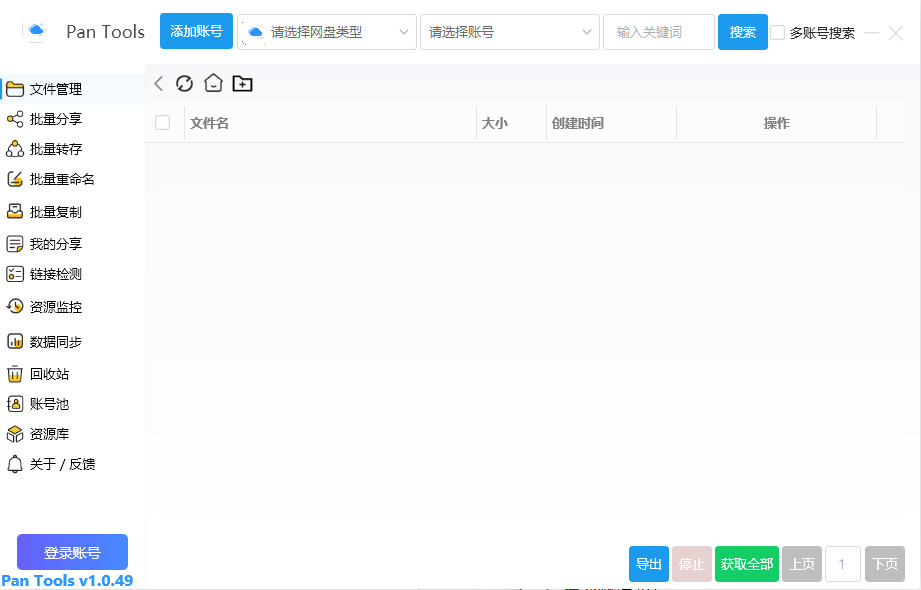Open 请选择账号 dropdown
The width and height of the screenshot is (921, 590).
pyautogui.click(x=510, y=32)
